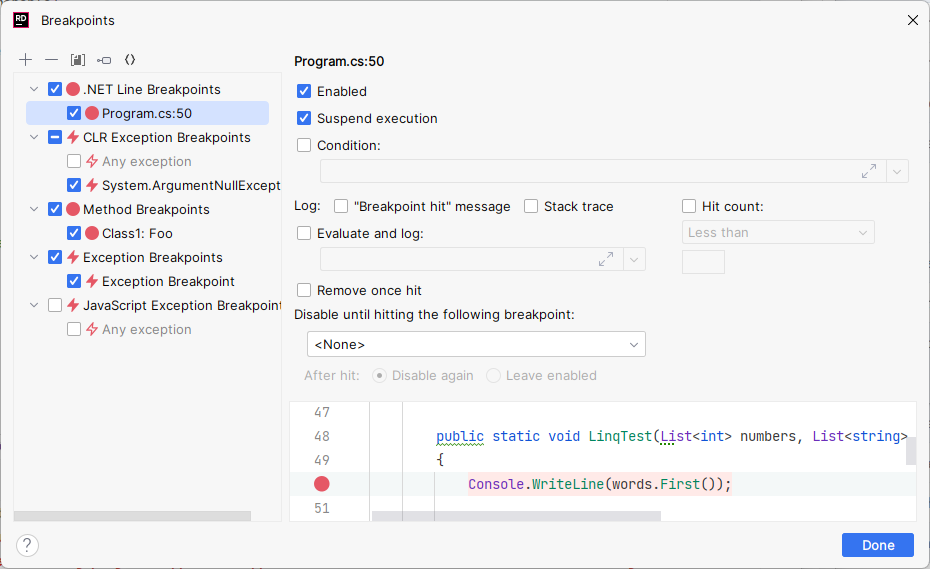Close the Breakpoints dialog
The width and height of the screenshot is (930, 569).
(913, 20)
